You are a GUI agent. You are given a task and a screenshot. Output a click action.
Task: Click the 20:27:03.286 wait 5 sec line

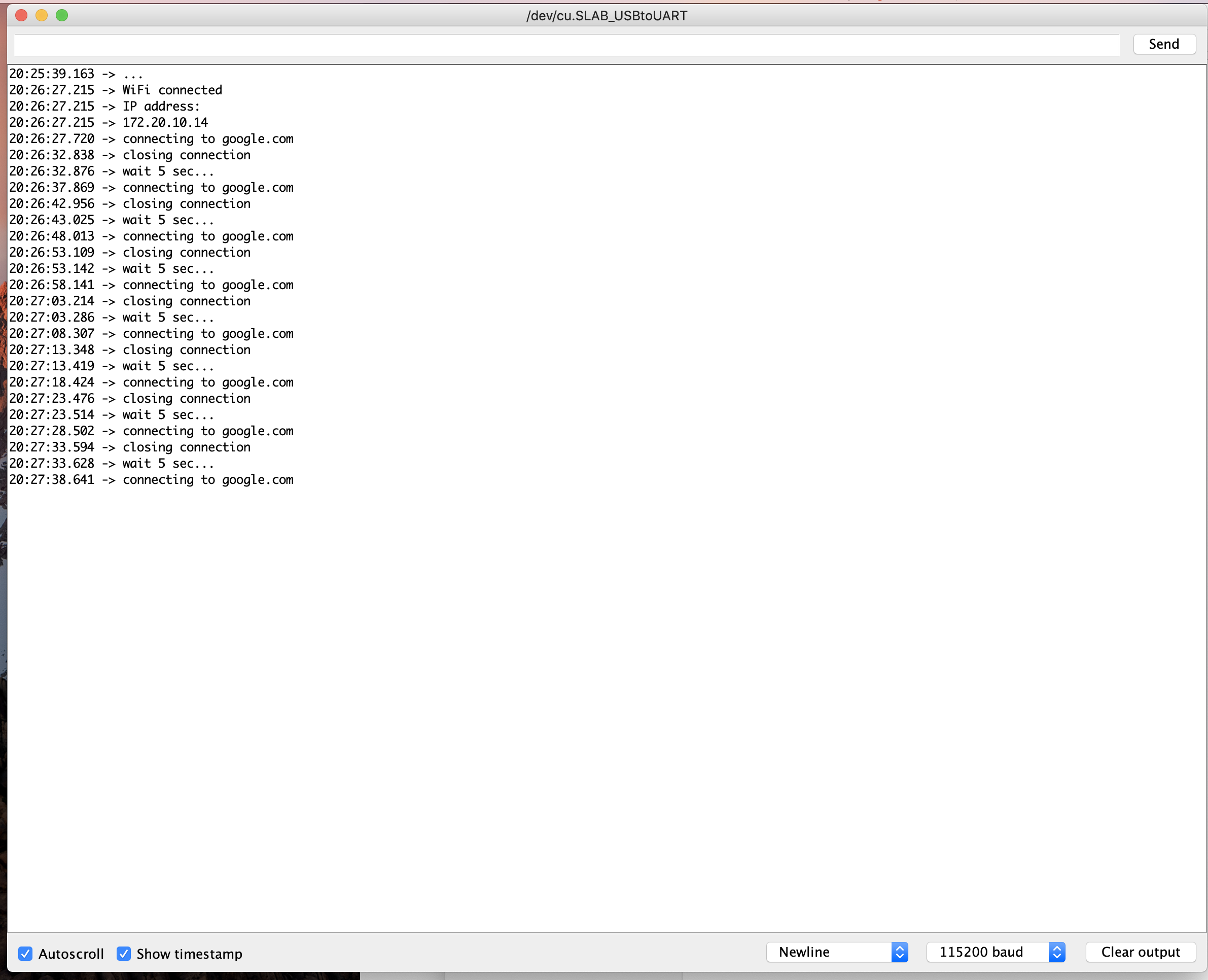click(x=112, y=317)
